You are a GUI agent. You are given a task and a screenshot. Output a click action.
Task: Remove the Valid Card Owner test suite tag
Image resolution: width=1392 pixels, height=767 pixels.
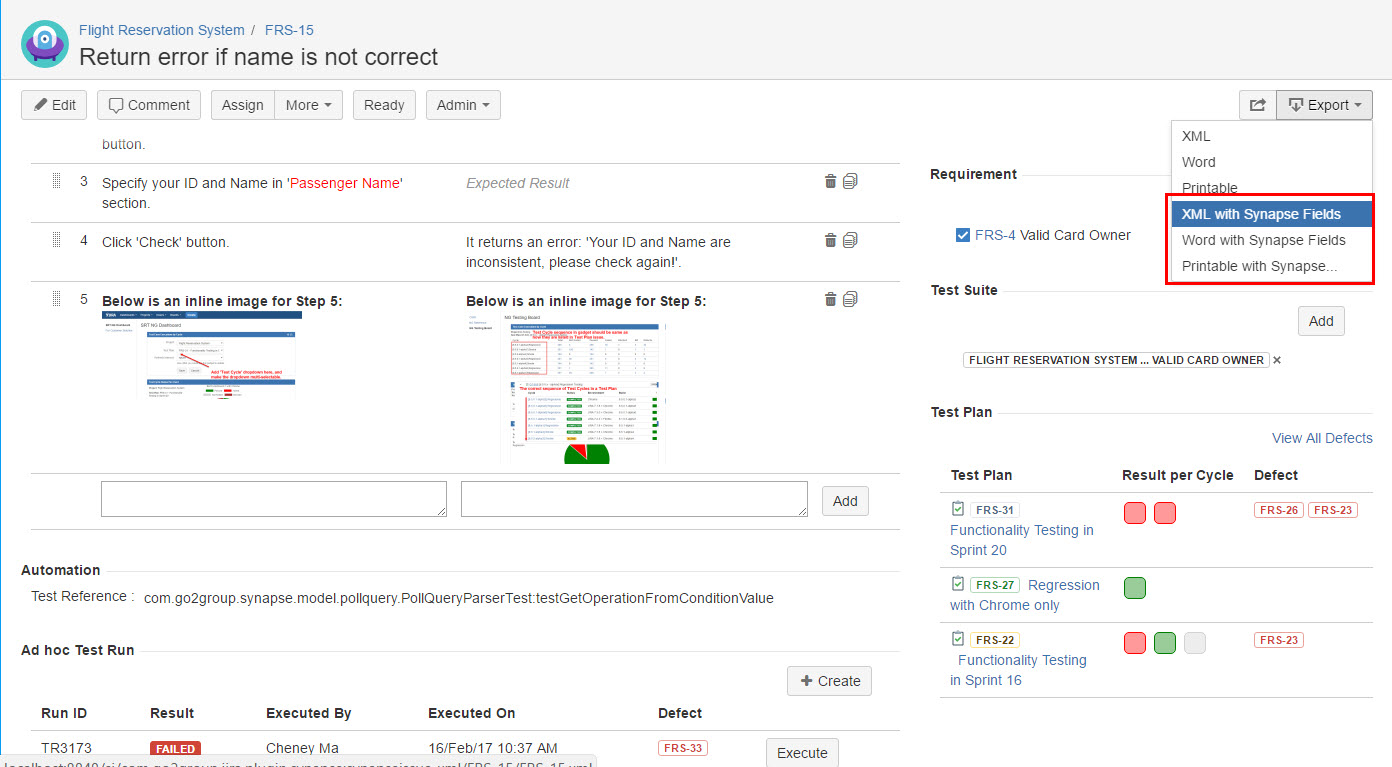(x=1277, y=360)
